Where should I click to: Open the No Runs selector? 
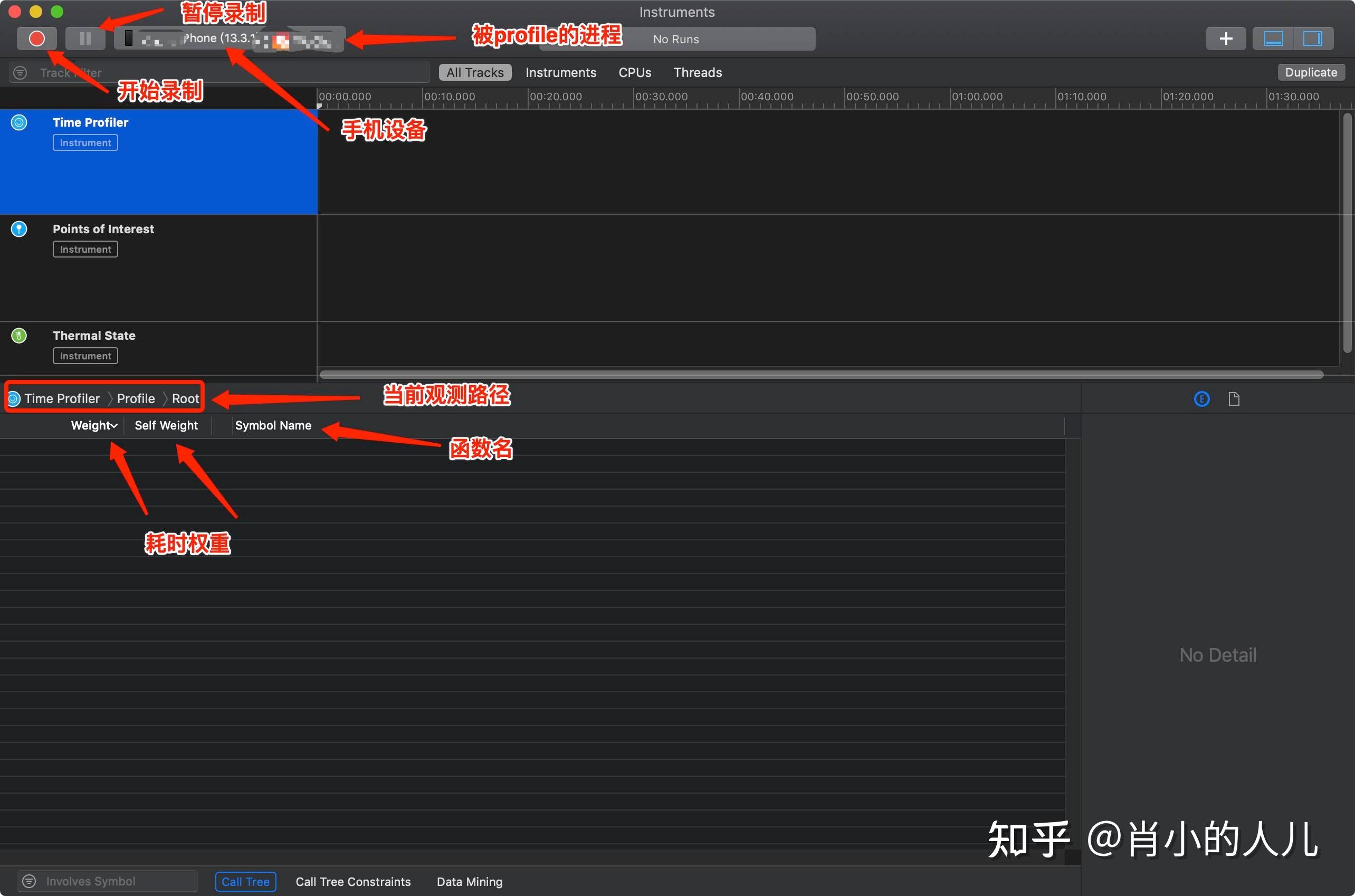pyautogui.click(x=676, y=39)
